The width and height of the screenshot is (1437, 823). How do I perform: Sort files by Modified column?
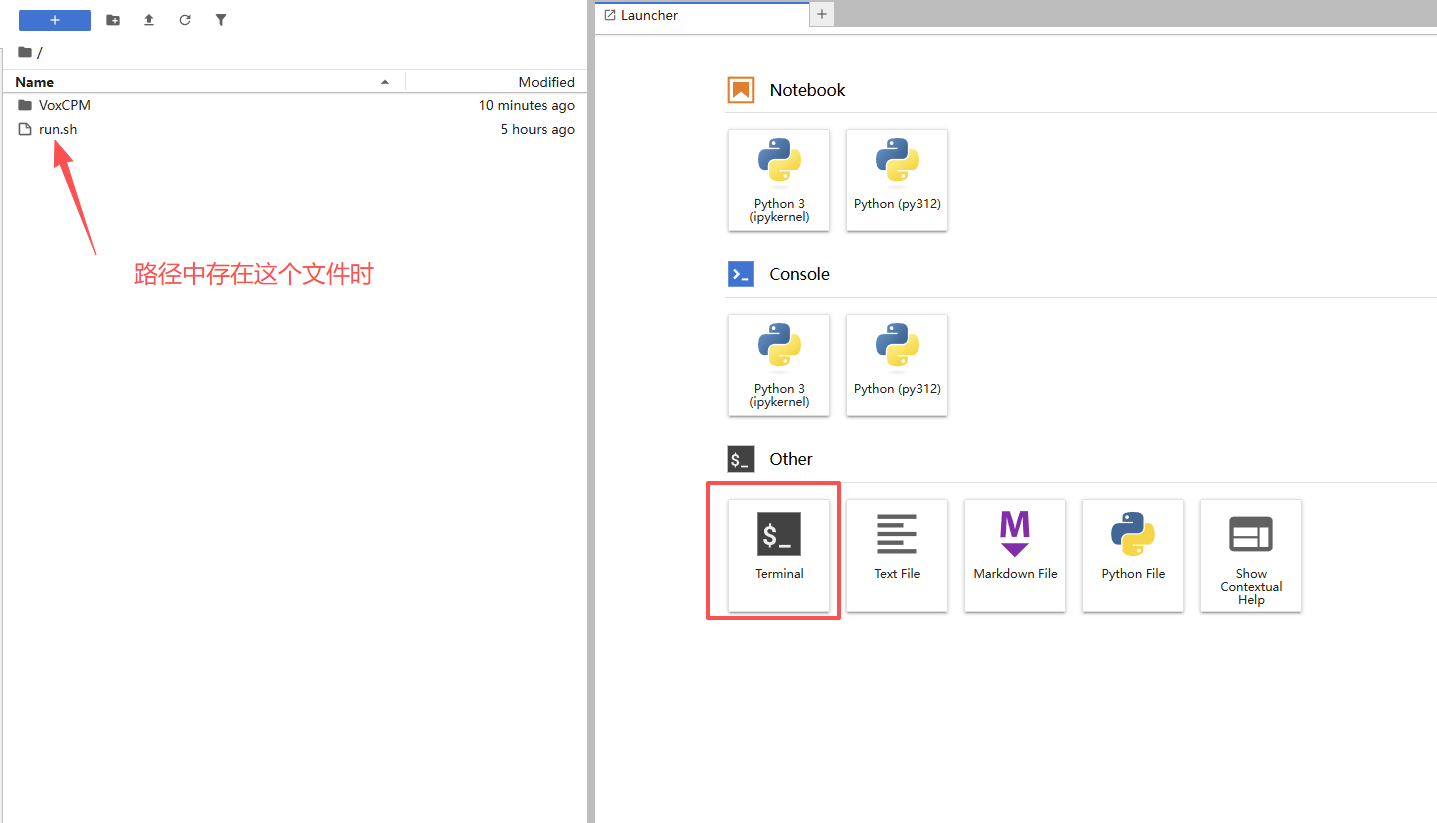click(x=546, y=82)
